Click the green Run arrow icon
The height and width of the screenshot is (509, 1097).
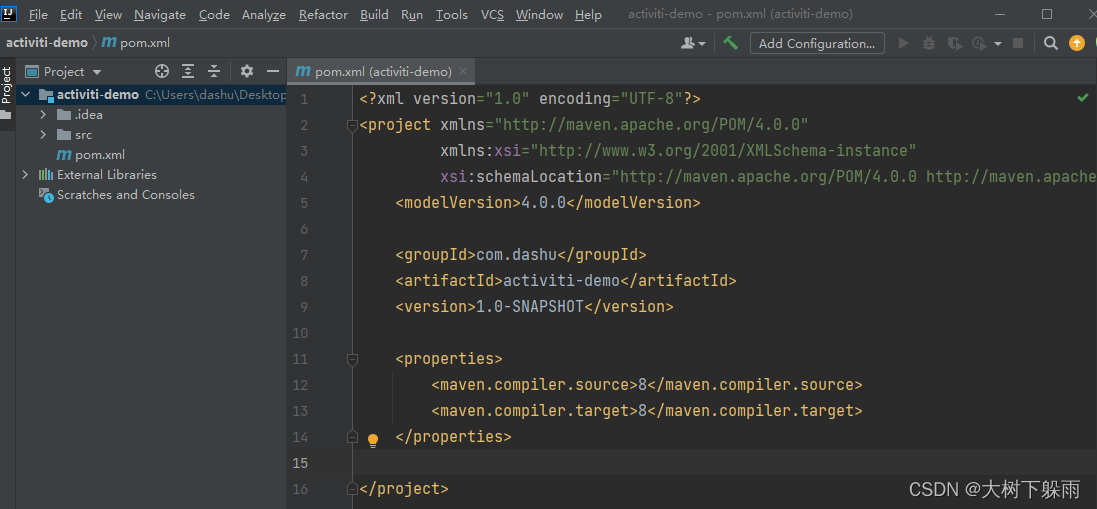pyautogui.click(x=903, y=43)
